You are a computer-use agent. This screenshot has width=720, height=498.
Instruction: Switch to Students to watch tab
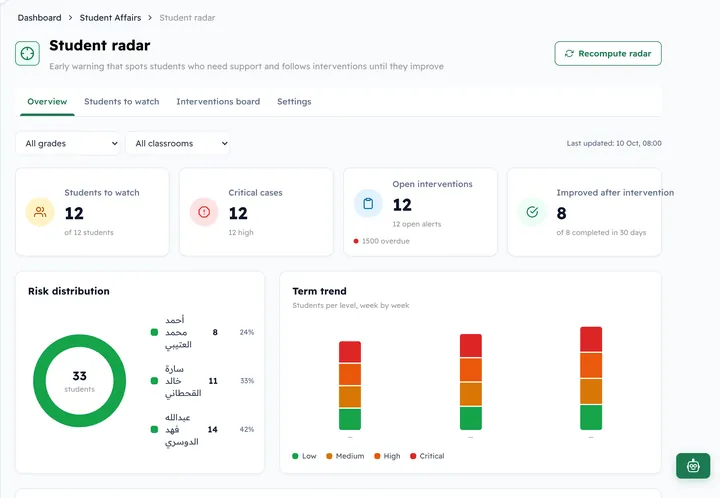click(x=122, y=101)
